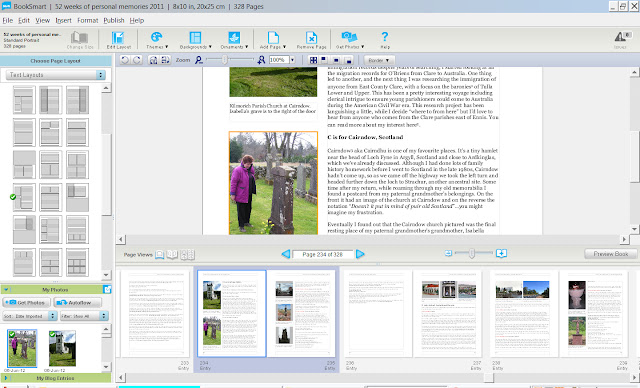Viewport: 640px width, 388px height.
Task: Open the Add Page dropdown
Action: click(x=273, y=40)
